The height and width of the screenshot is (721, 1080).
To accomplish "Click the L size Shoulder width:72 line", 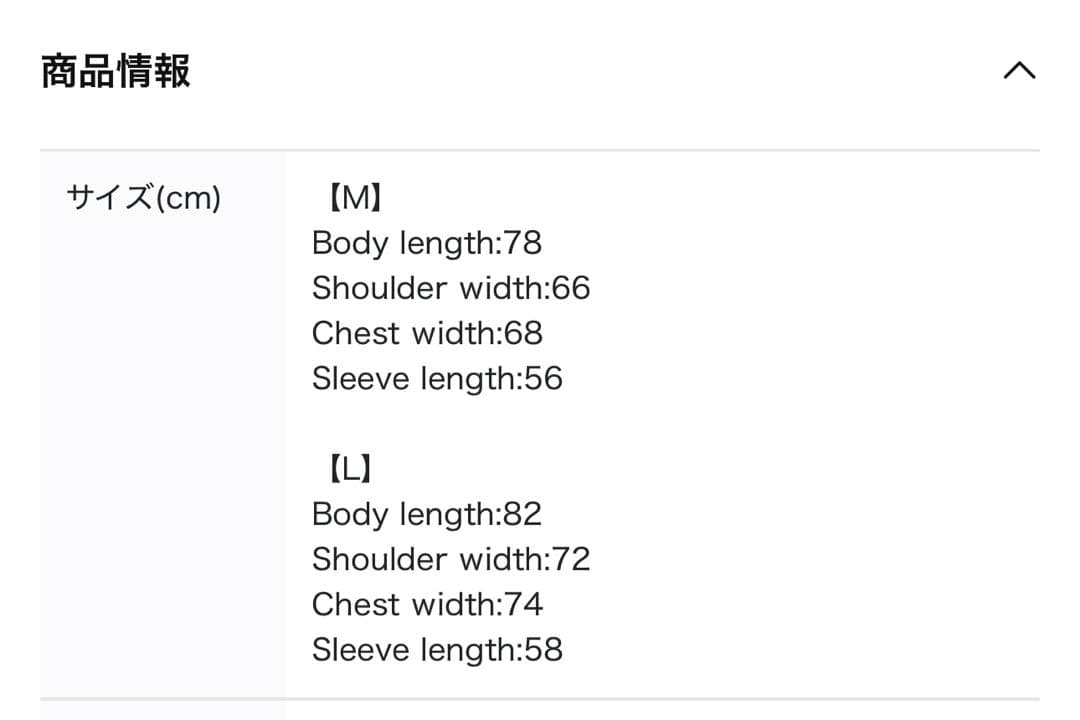I will coord(450,559).
